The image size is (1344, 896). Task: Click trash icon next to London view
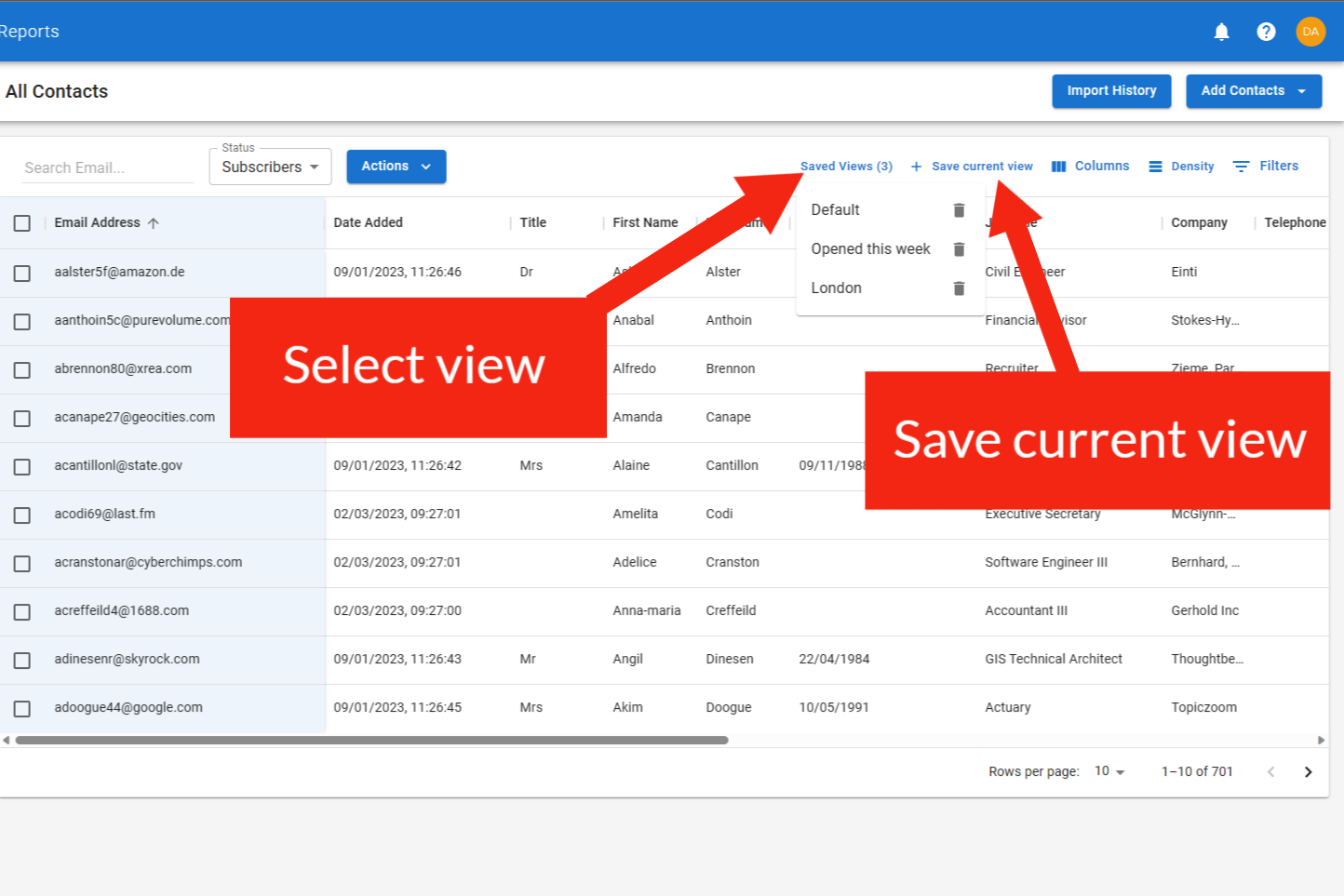[x=959, y=288]
